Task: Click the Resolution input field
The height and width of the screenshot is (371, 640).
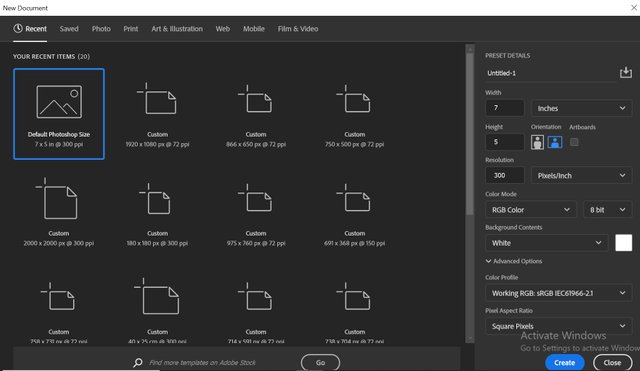Action: click(505, 176)
